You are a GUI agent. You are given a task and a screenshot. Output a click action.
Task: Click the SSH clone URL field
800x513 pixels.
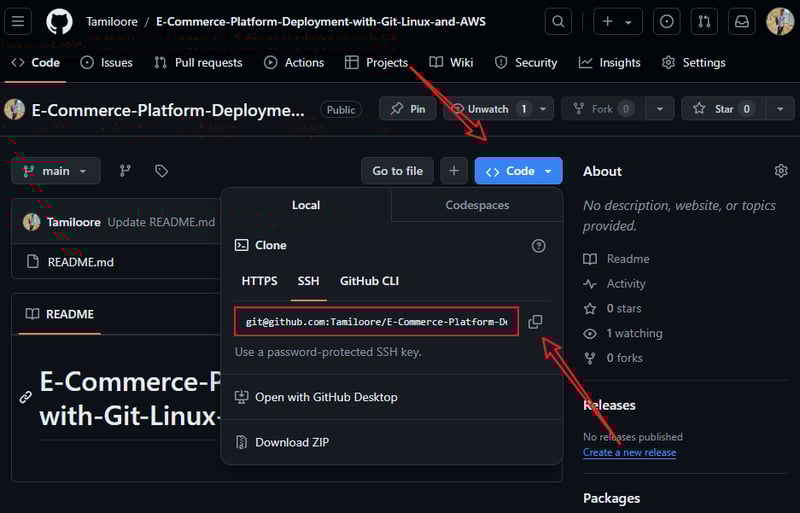[x=376, y=322]
